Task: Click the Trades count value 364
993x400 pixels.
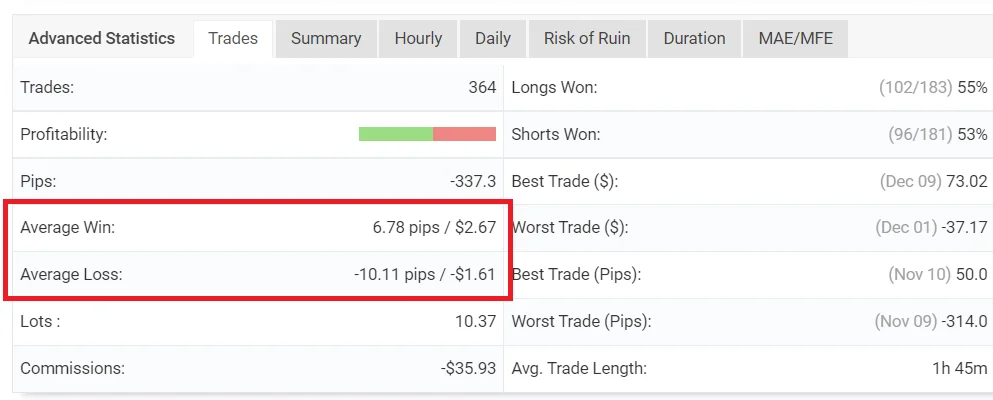Action: pos(482,87)
